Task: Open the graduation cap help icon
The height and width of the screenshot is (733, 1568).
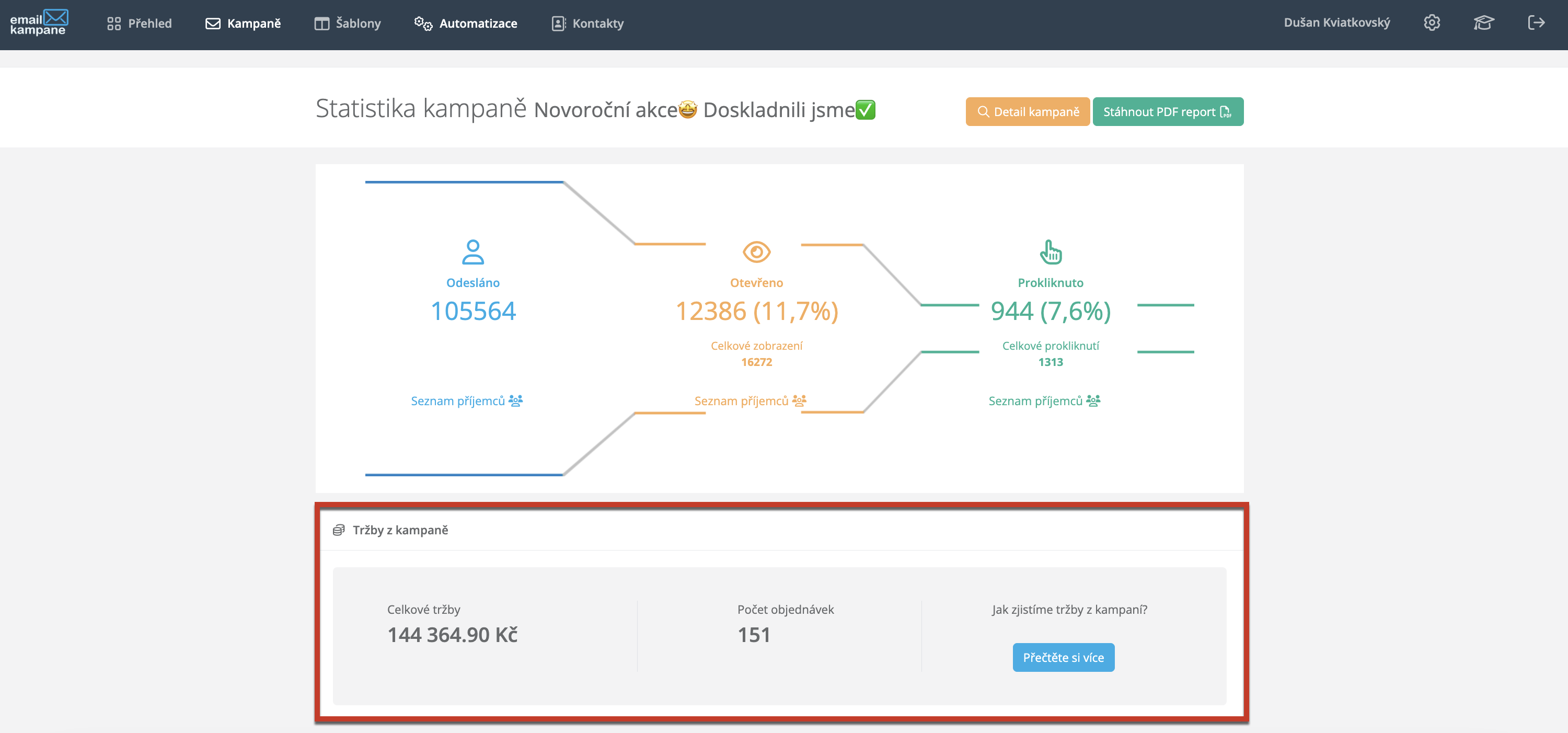Action: (1483, 22)
